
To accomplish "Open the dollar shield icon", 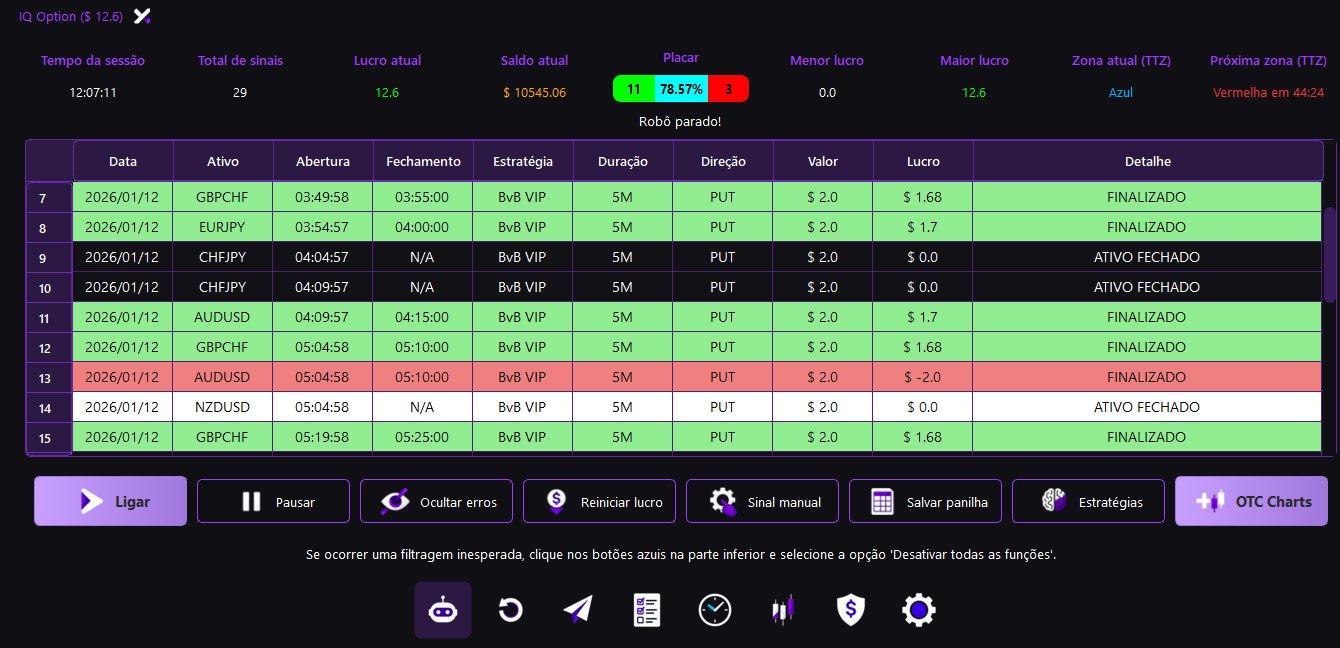I will click(850, 609).
